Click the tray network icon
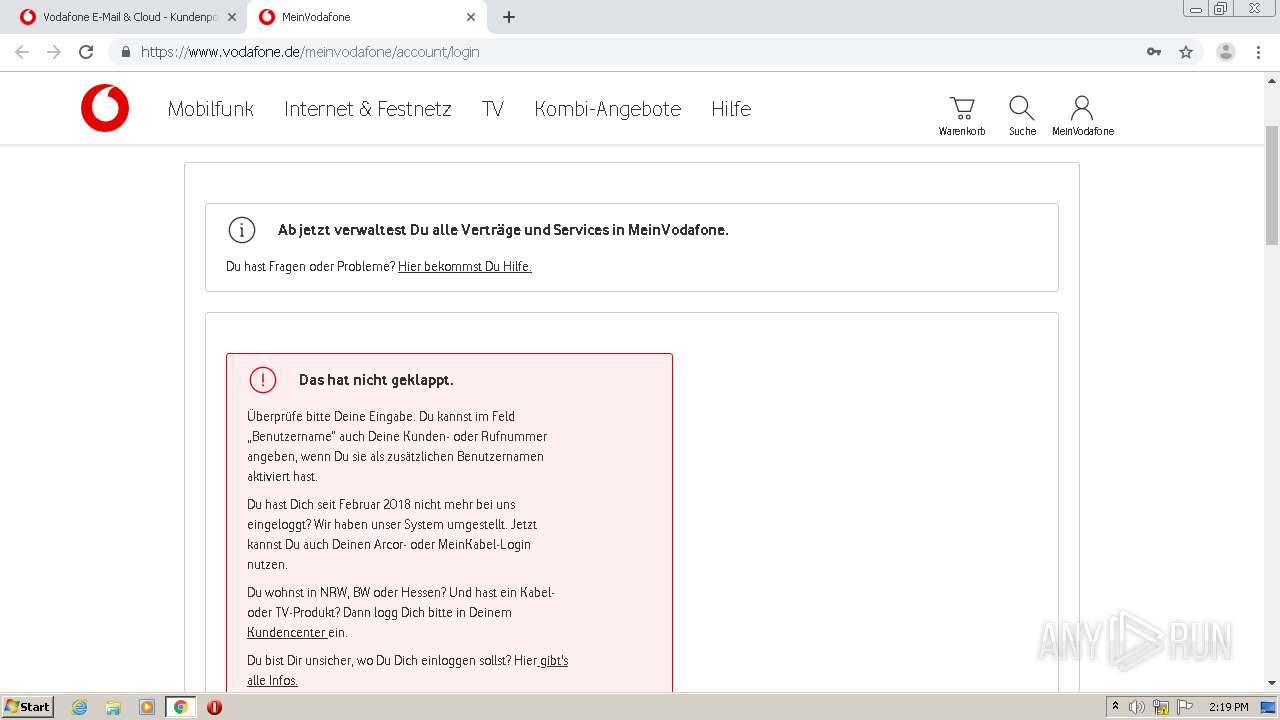Viewport: 1280px width, 720px height. 1161,707
